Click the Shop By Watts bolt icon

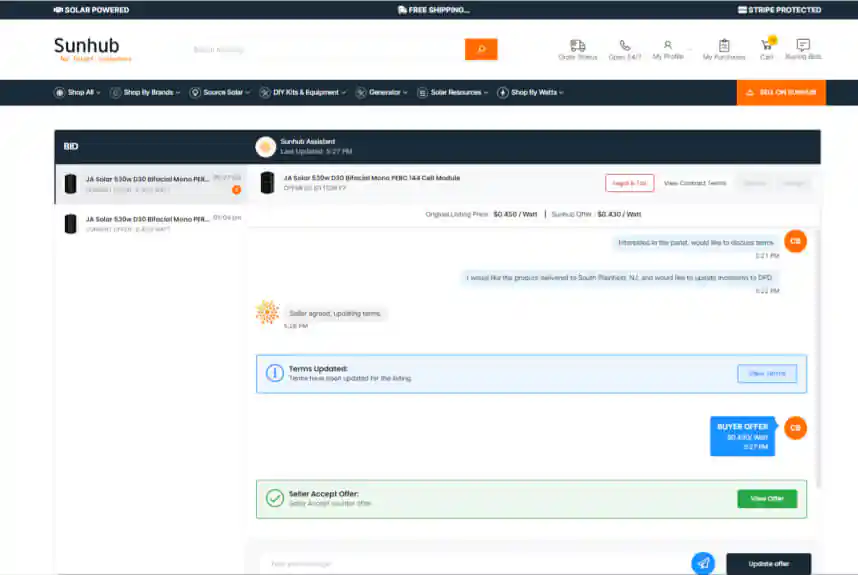[503, 92]
